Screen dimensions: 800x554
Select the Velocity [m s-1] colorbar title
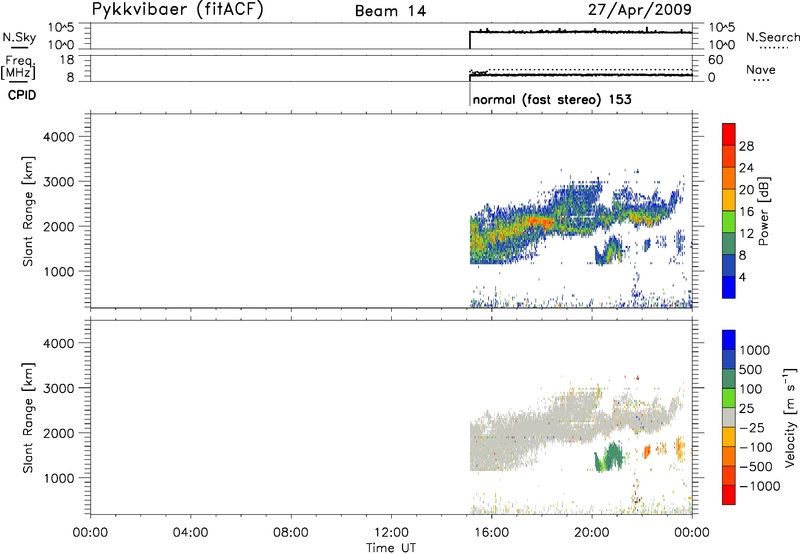[790, 417]
